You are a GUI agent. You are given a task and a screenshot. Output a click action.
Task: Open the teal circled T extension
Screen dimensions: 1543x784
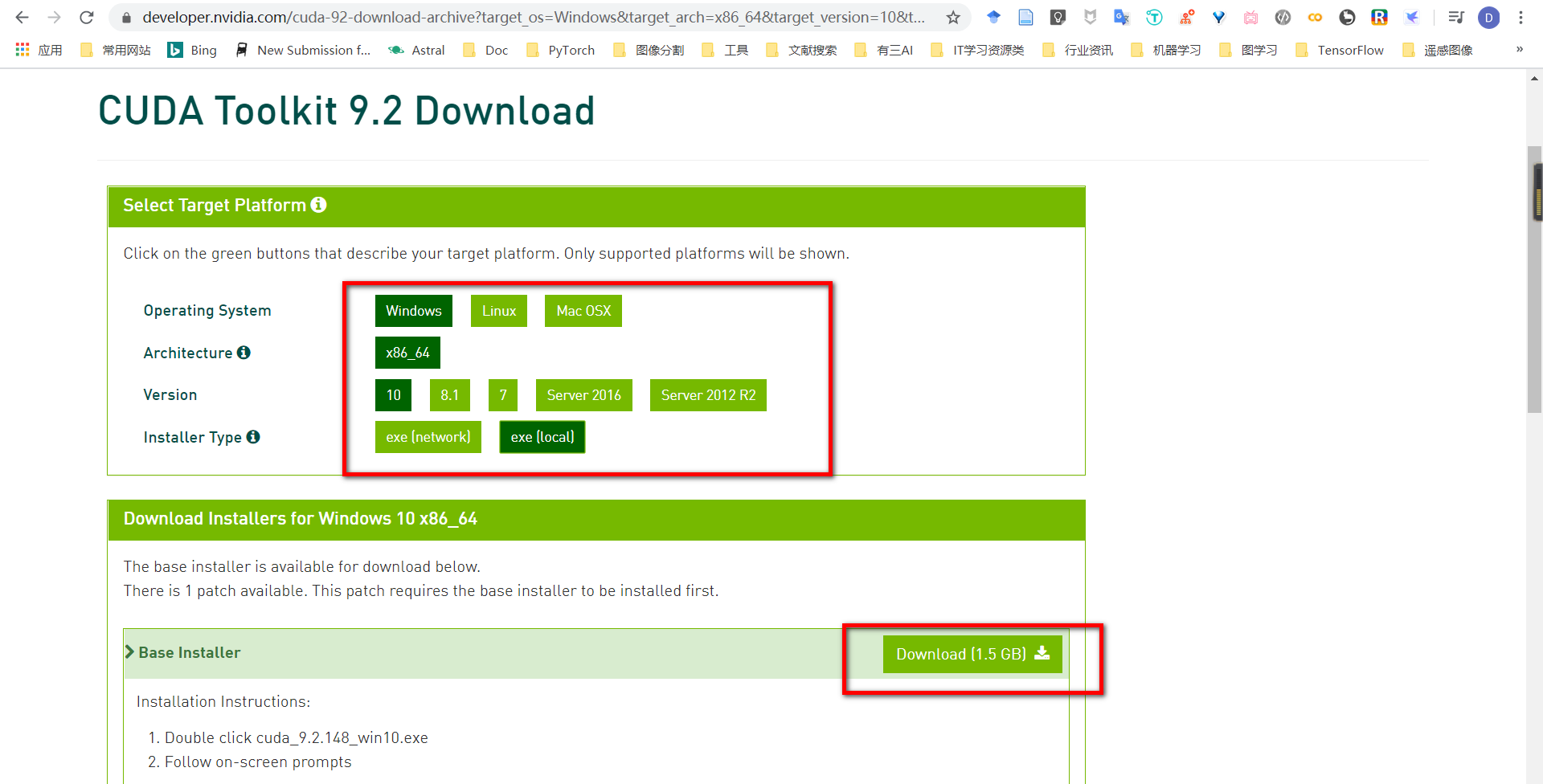pyautogui.click(x=1154, y=17)
